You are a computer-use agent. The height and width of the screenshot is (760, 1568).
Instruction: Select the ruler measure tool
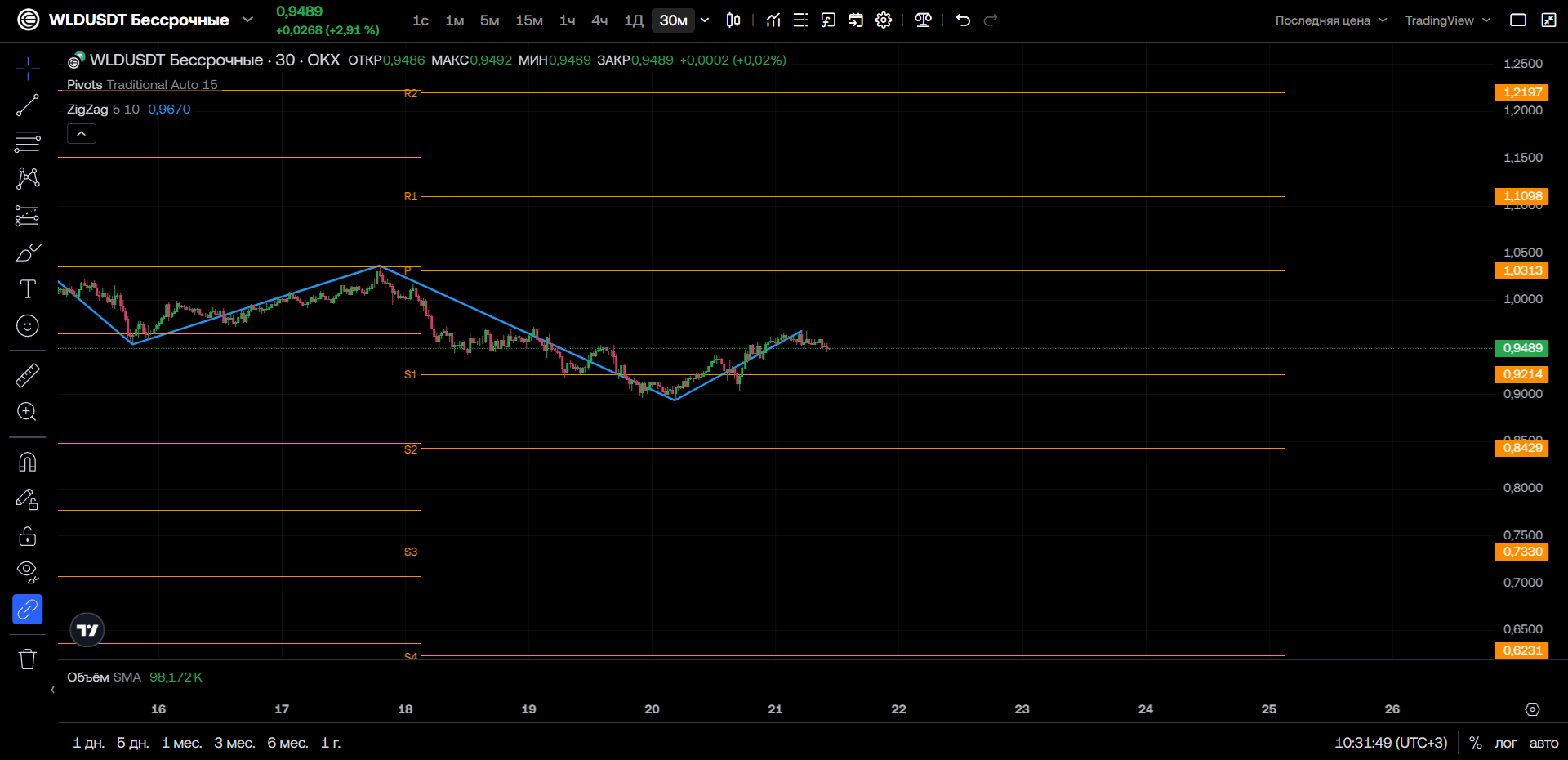(28, 375)
